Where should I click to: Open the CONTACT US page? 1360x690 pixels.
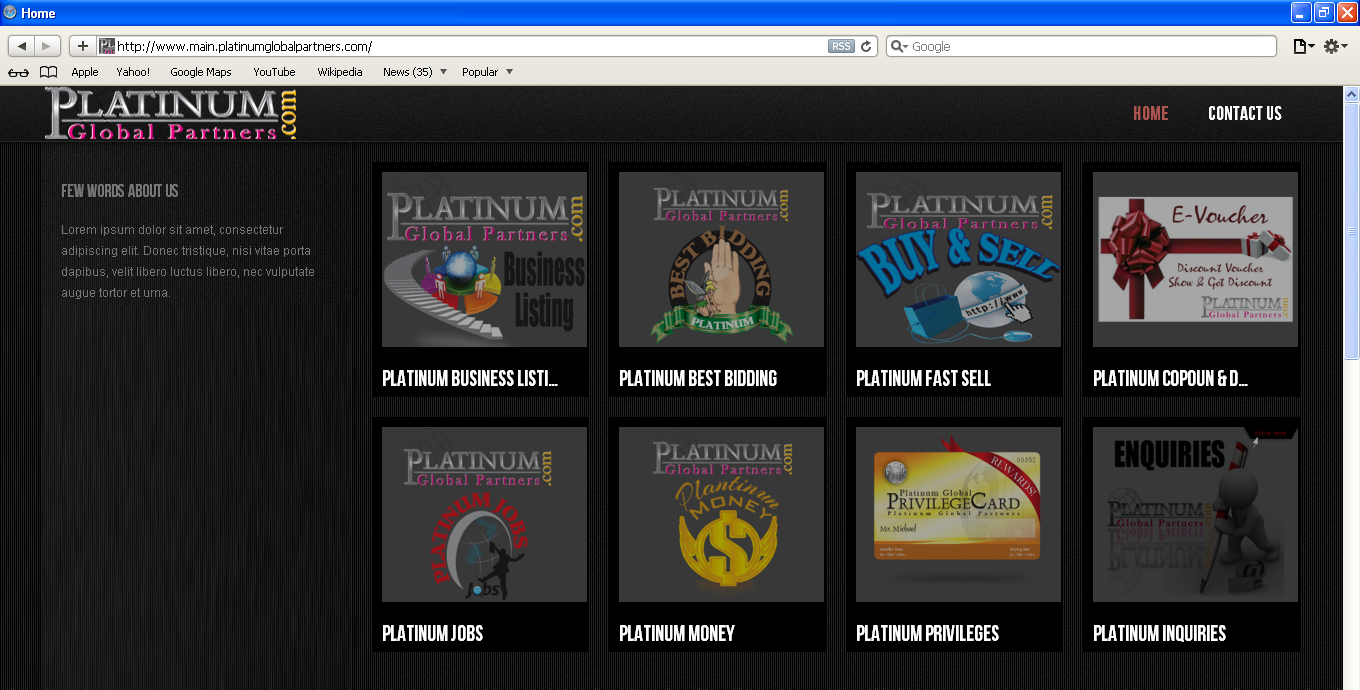click(1245, 113)
